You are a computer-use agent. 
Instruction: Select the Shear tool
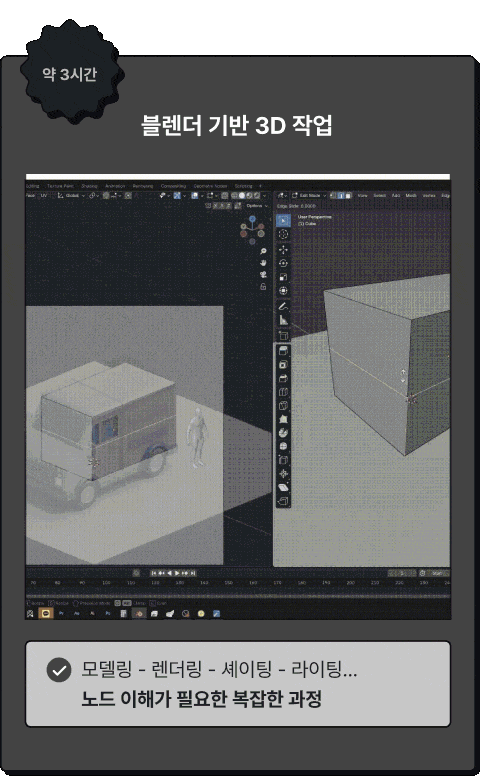coord(283,487)
